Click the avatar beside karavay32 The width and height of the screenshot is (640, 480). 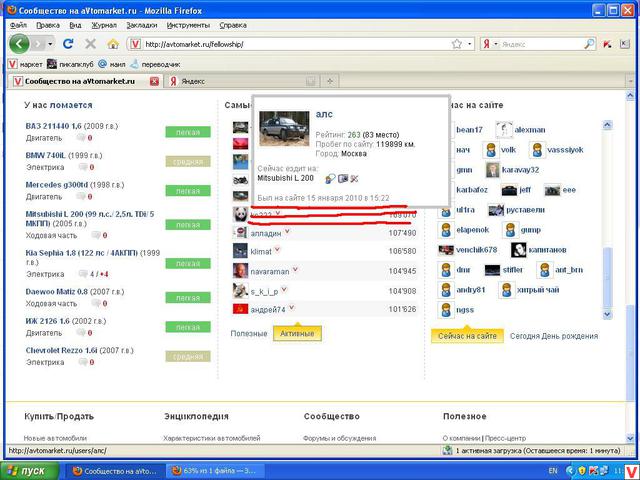493,170
